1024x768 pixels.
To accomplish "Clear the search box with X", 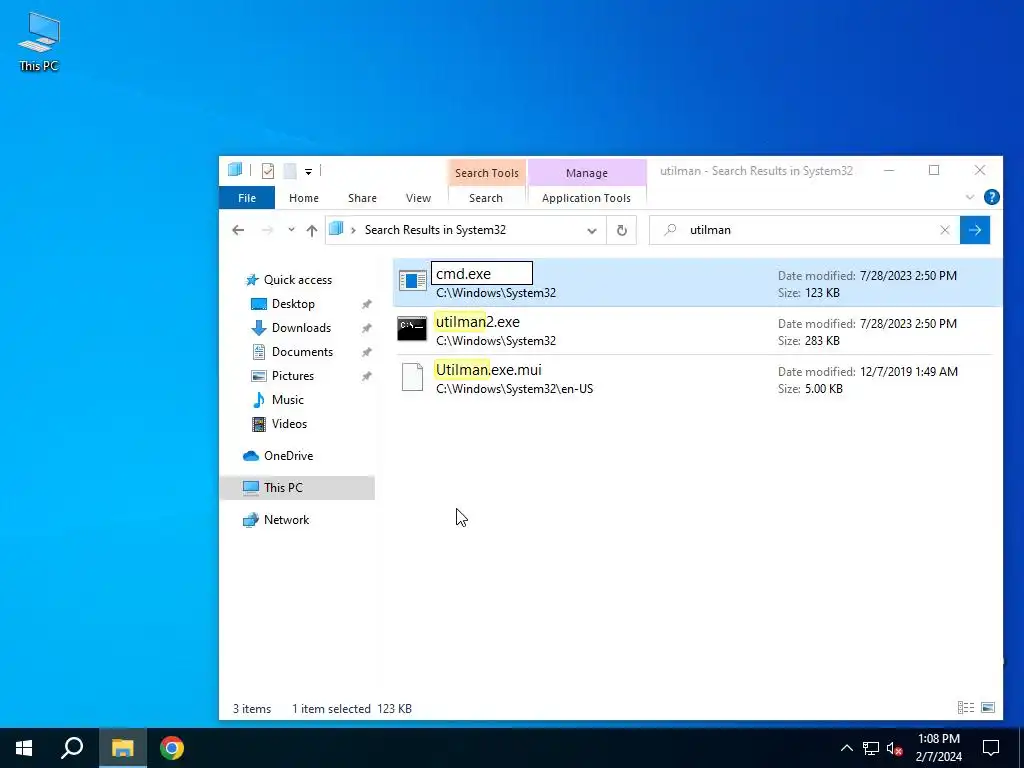I will click(x=944, y=230).
